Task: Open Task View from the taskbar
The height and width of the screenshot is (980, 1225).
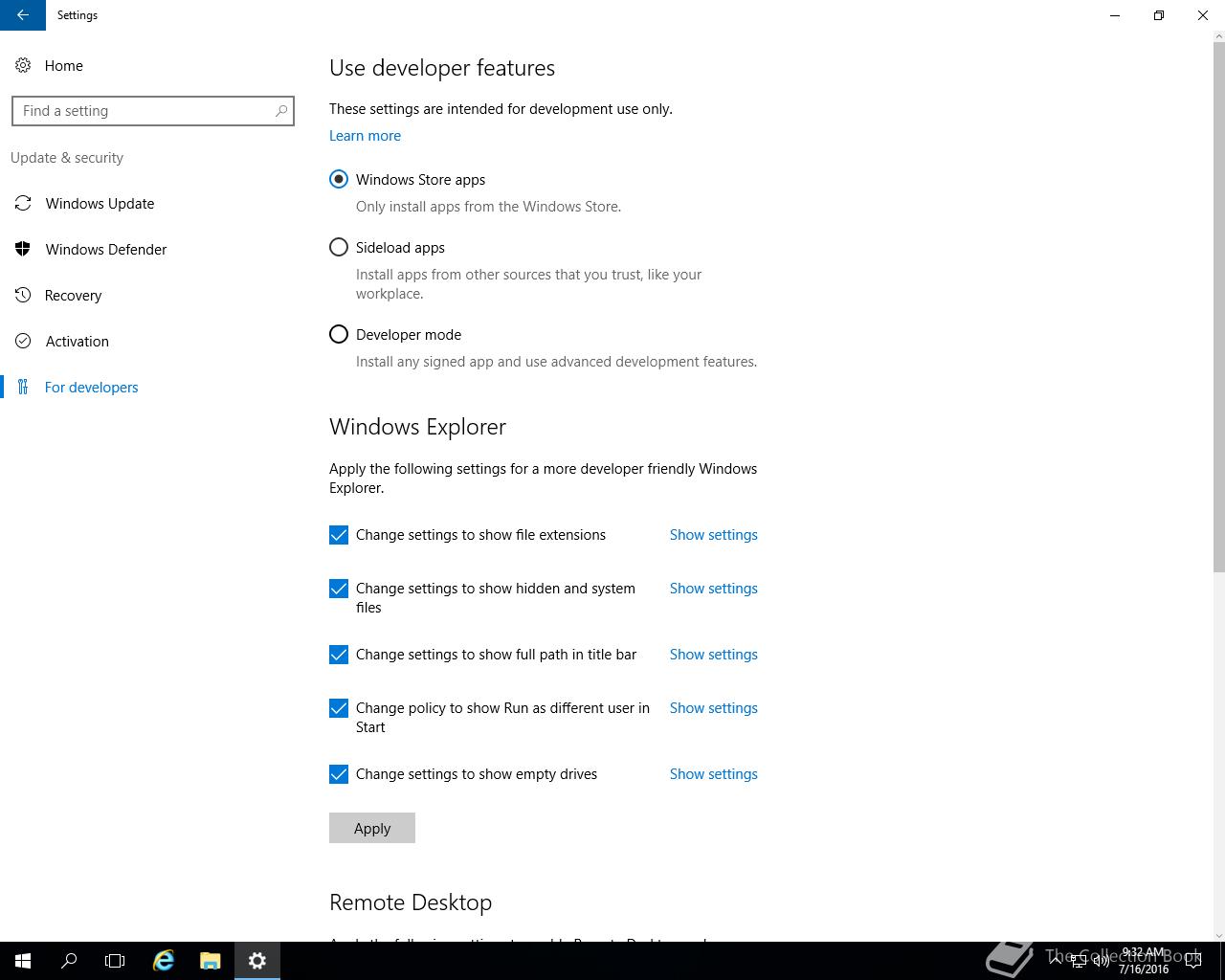Action: click(x=115, y=961)
